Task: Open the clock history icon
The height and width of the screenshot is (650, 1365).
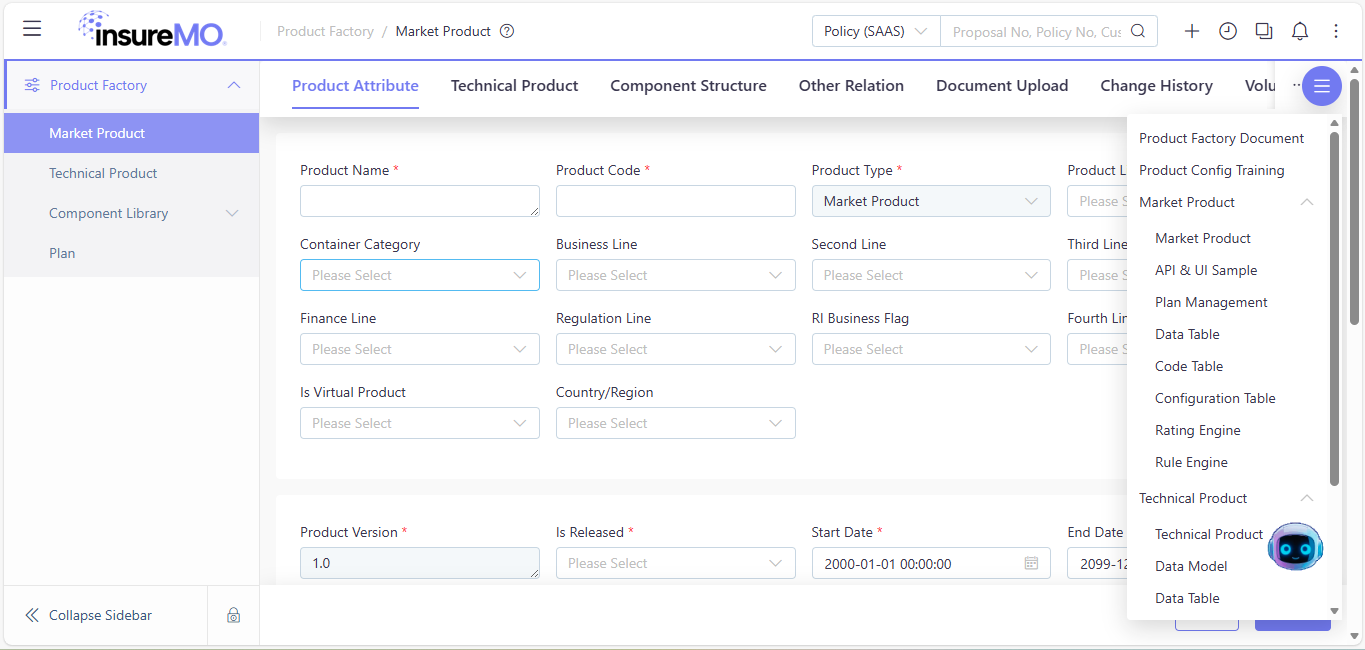Action: [x=1228, y=31]
